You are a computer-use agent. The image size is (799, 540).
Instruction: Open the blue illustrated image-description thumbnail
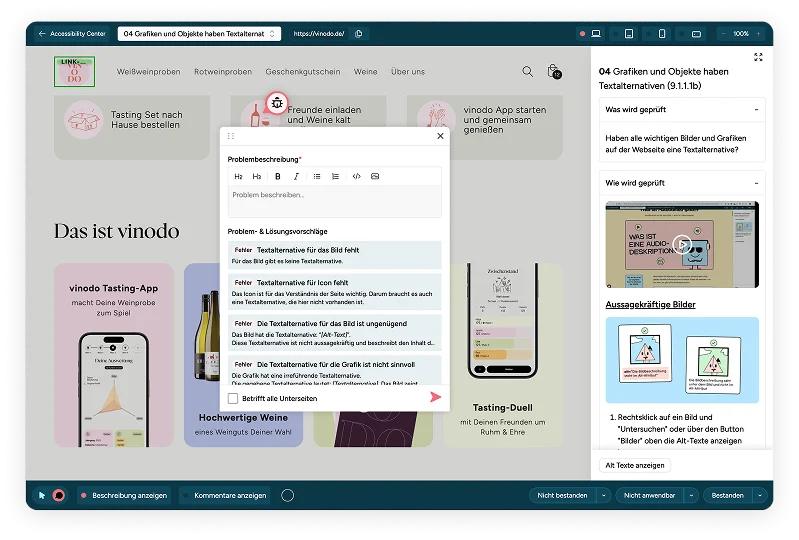tap(682, 360)
